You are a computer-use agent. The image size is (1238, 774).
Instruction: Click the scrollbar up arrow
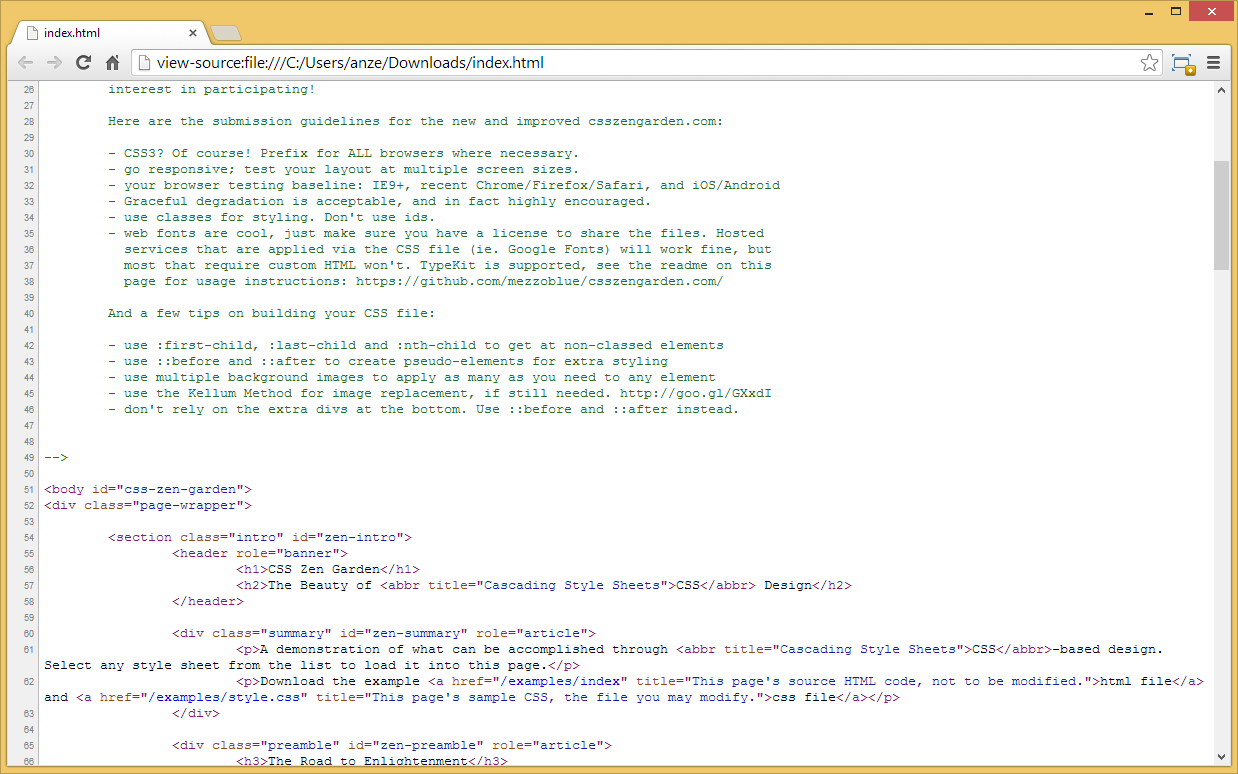(x=1221, y=89)
